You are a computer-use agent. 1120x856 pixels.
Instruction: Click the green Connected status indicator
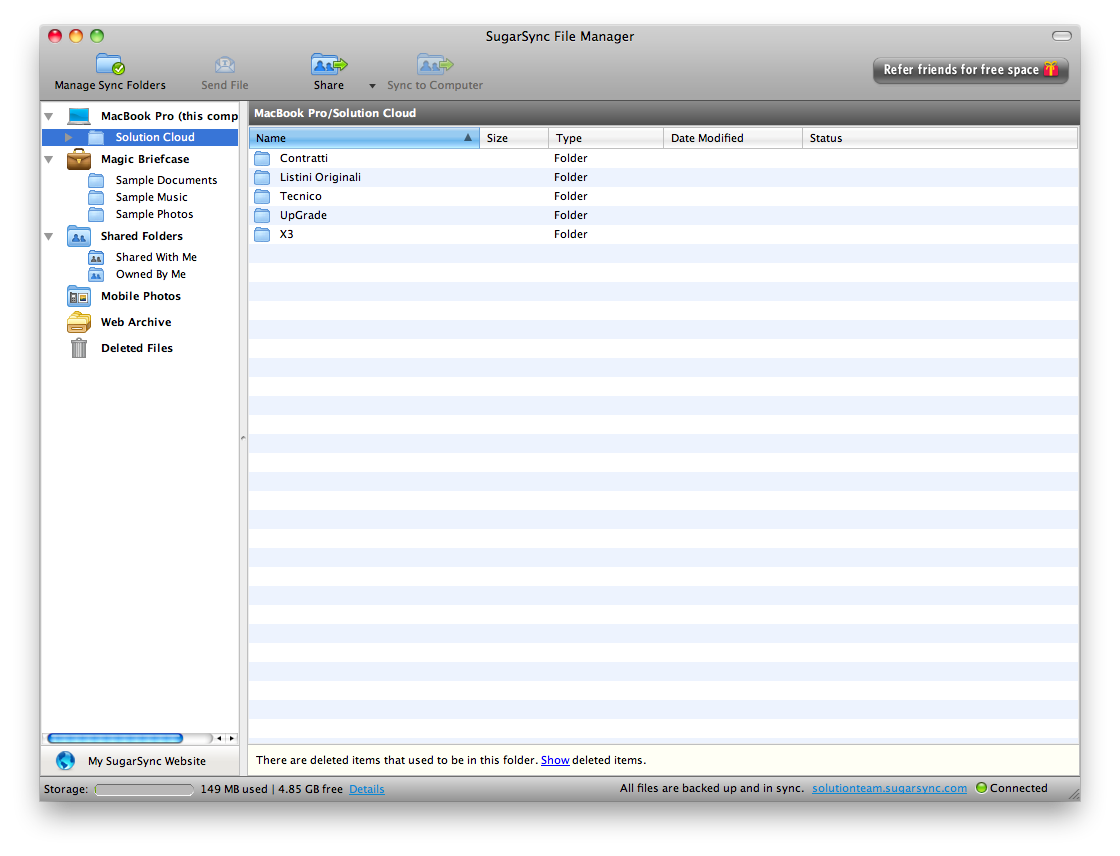981,787
